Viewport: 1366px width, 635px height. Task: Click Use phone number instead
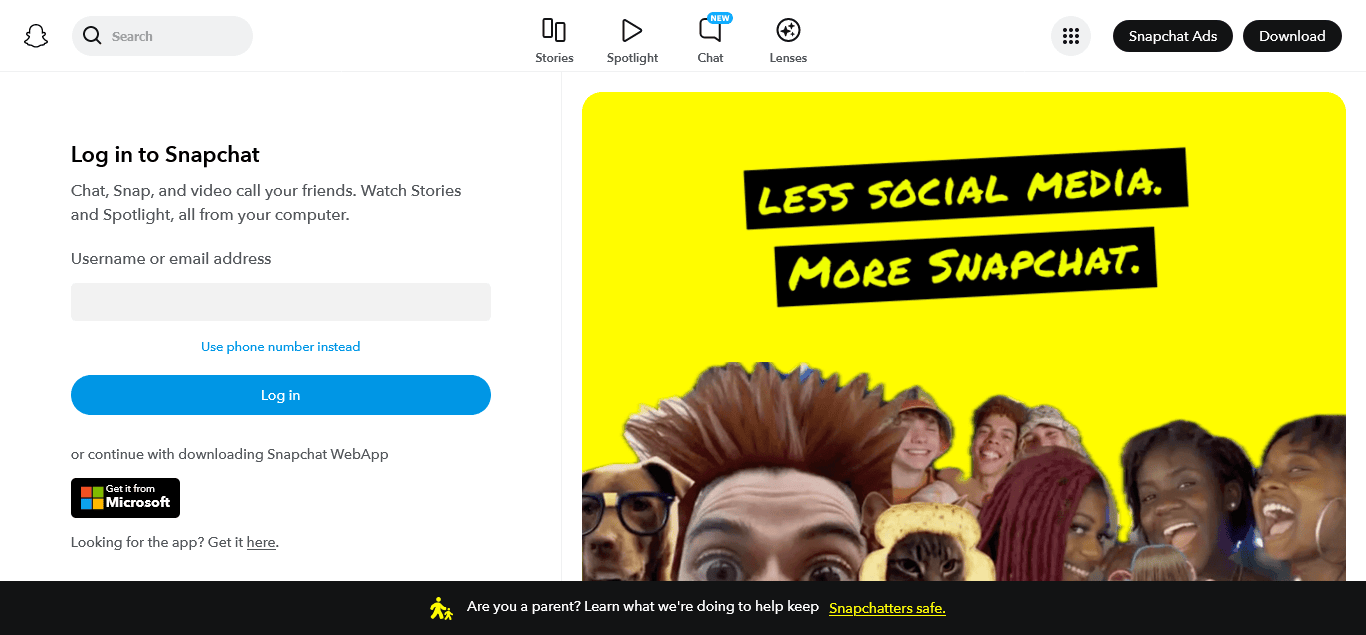tap(281, 347)
